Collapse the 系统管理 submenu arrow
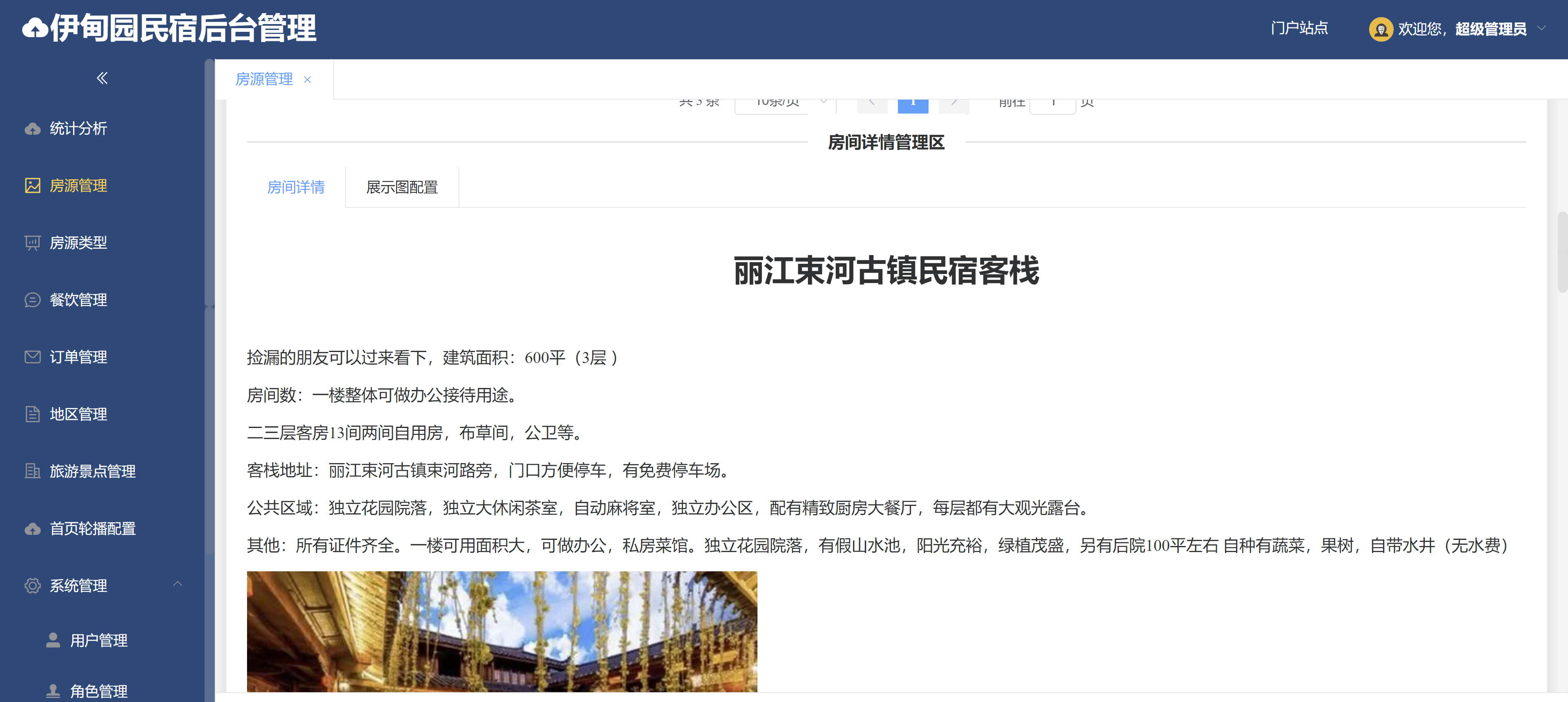Viewport: 1568px width, 702px height. 177,584
